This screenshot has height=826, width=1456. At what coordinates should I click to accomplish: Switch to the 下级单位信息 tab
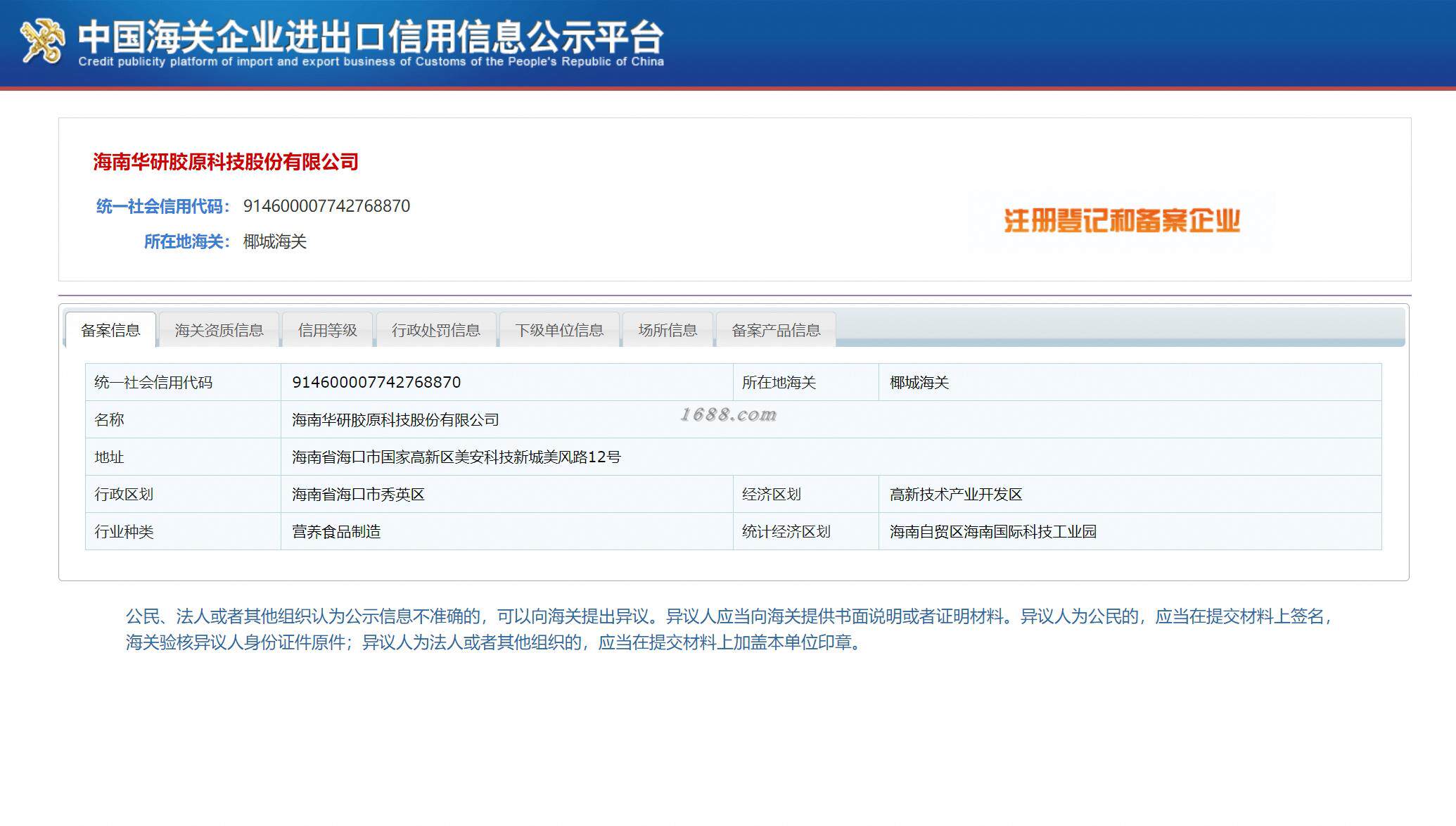(558, 330)
